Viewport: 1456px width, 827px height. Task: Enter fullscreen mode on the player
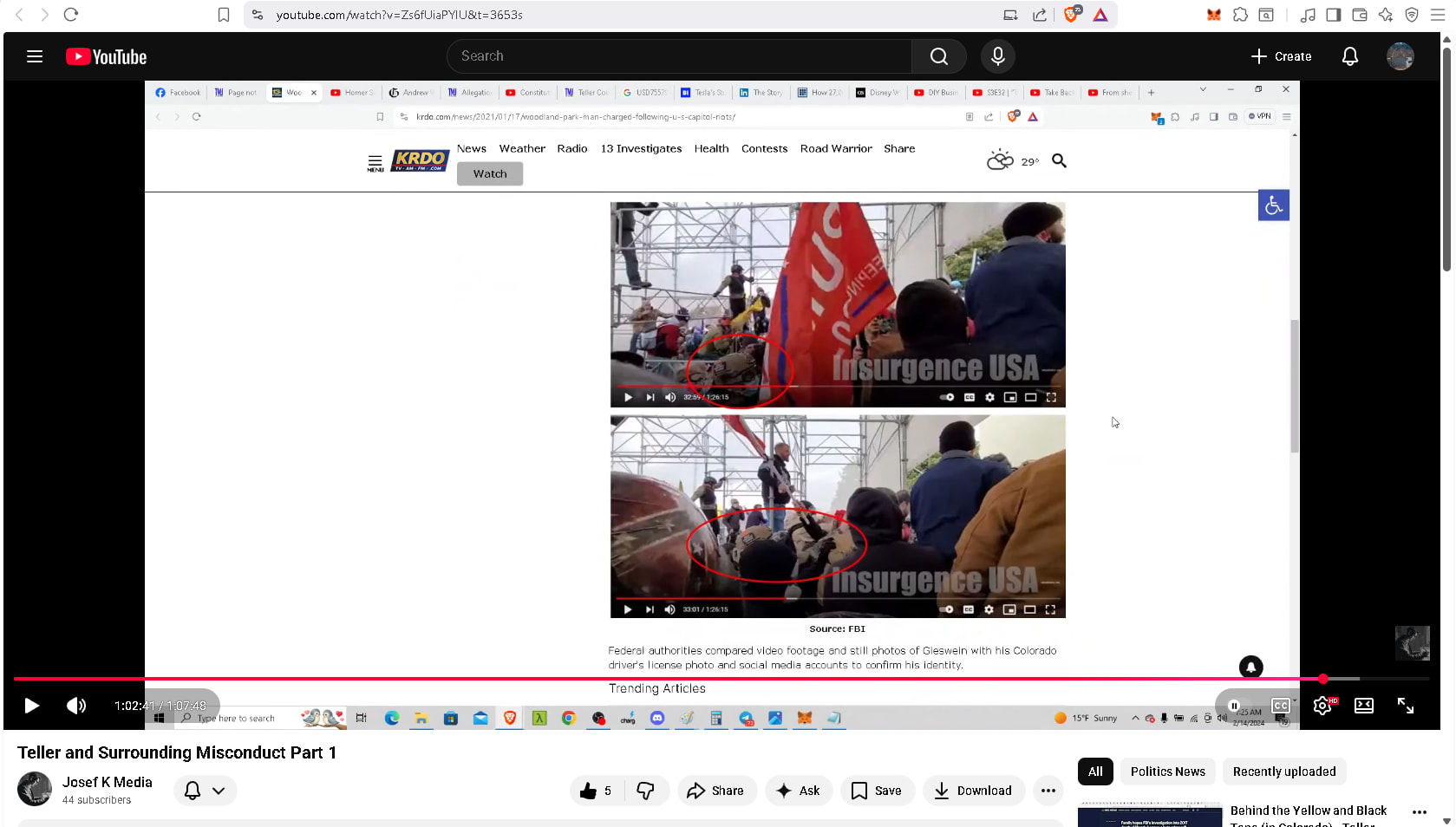(1405, 706)
